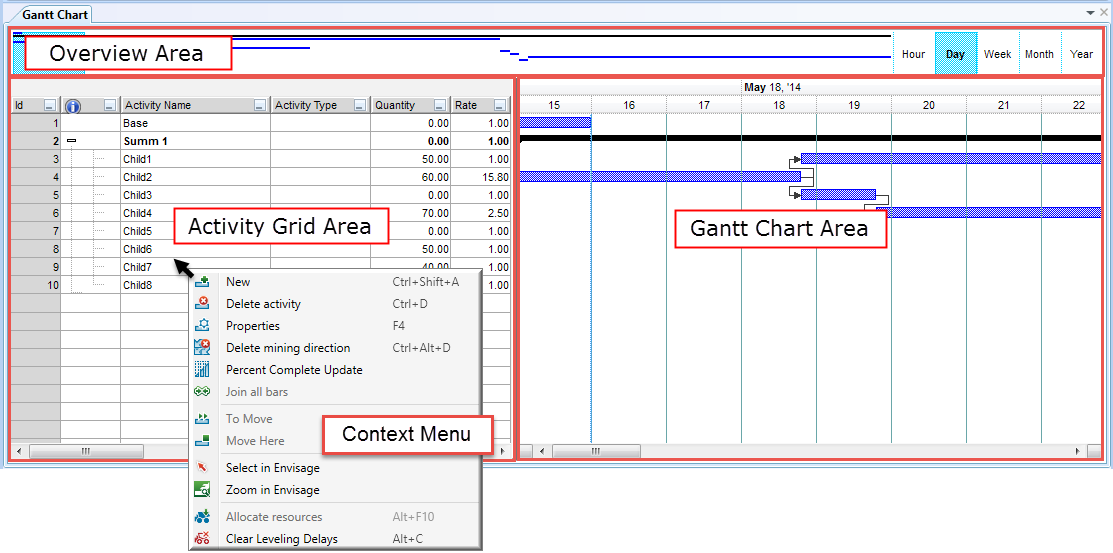Switch timescale to Day

click(955, 54)
